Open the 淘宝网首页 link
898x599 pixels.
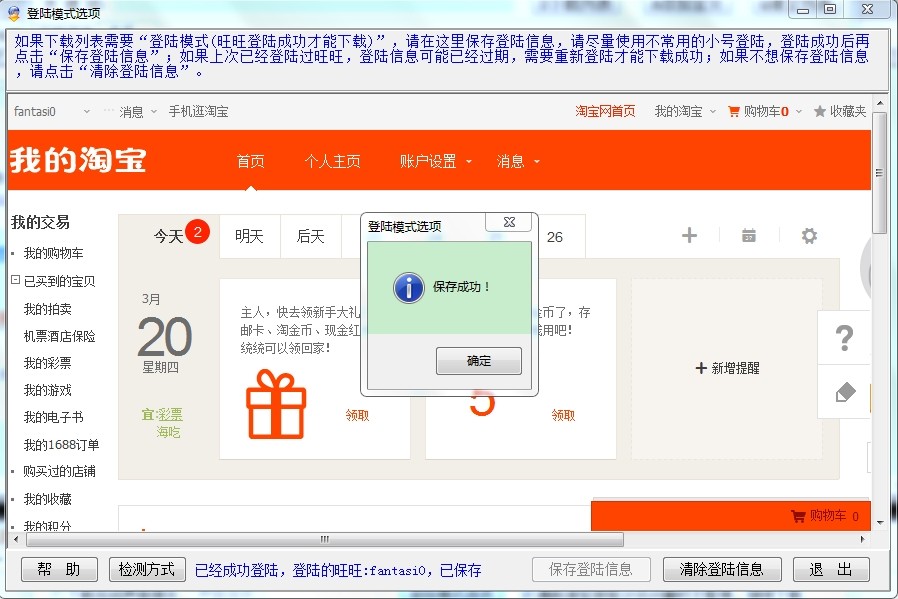[x=605, y=111]
